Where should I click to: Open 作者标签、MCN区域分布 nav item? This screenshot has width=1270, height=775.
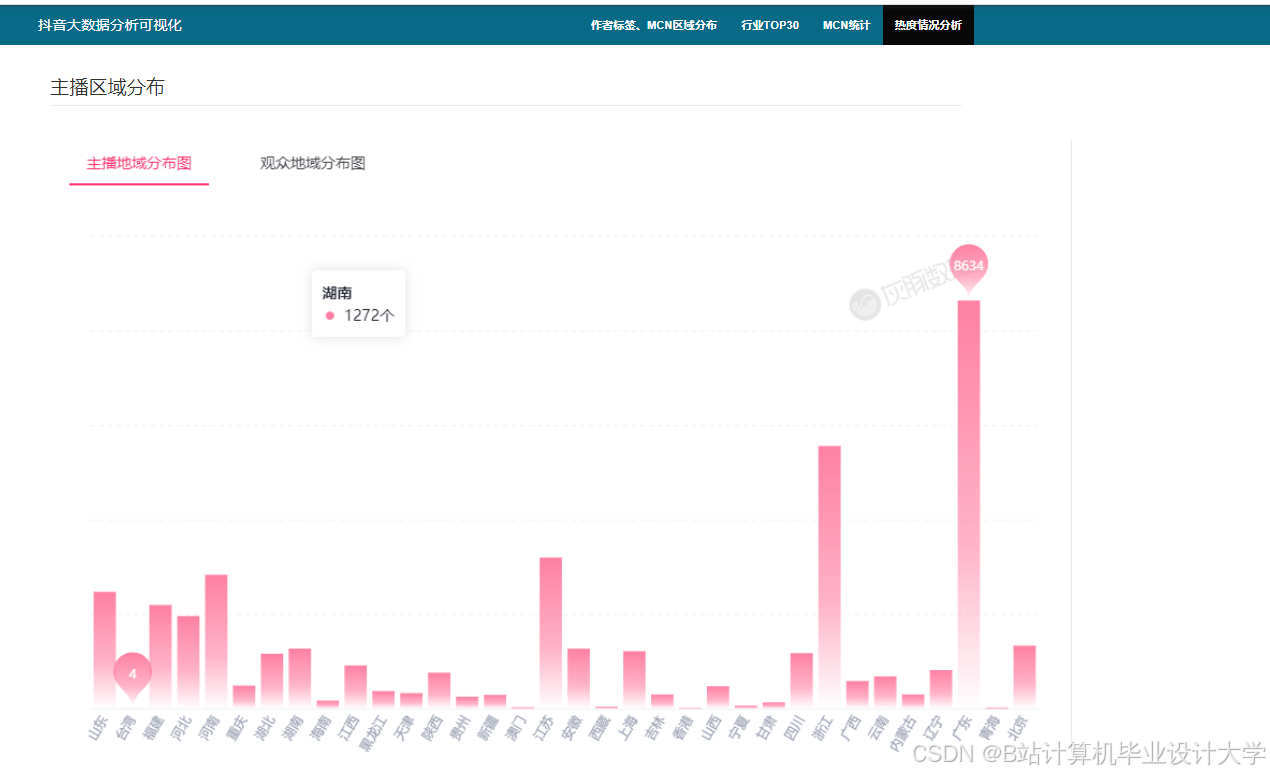click(x=654, y=25)
